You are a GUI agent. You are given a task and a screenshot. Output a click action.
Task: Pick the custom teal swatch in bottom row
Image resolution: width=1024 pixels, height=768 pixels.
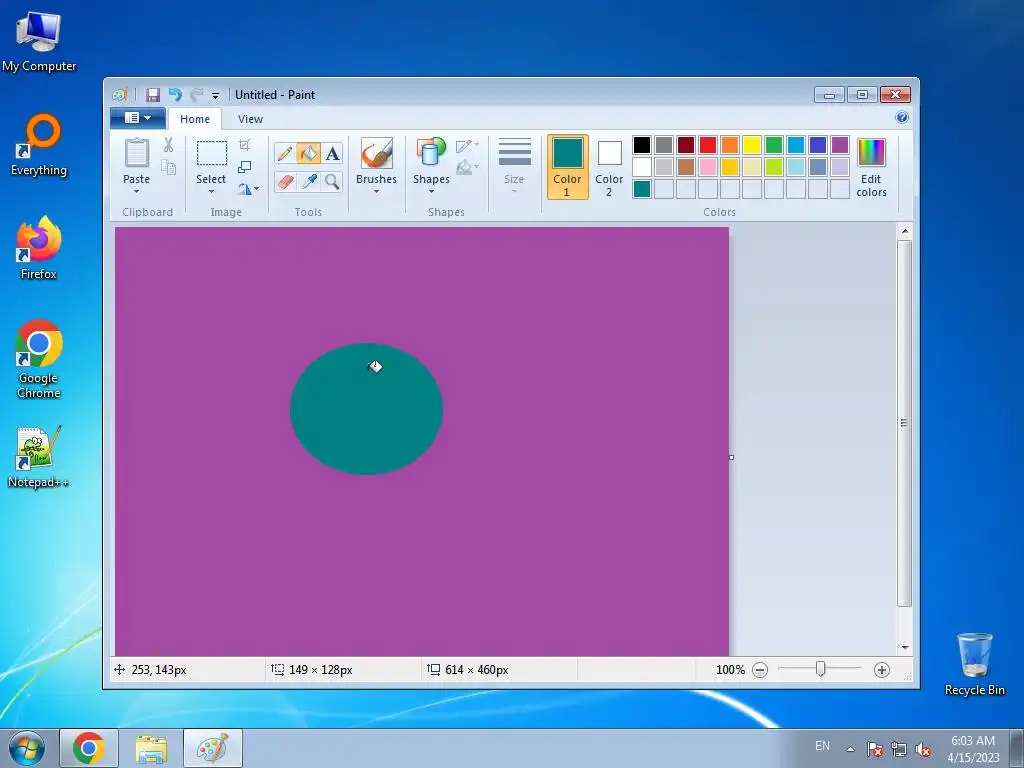(642, 189)
